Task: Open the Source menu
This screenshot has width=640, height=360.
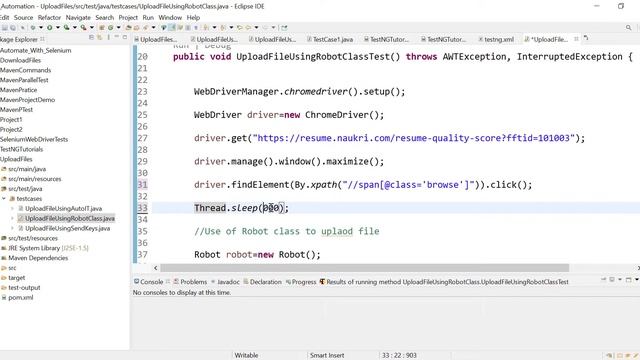Action: (23, 18)
